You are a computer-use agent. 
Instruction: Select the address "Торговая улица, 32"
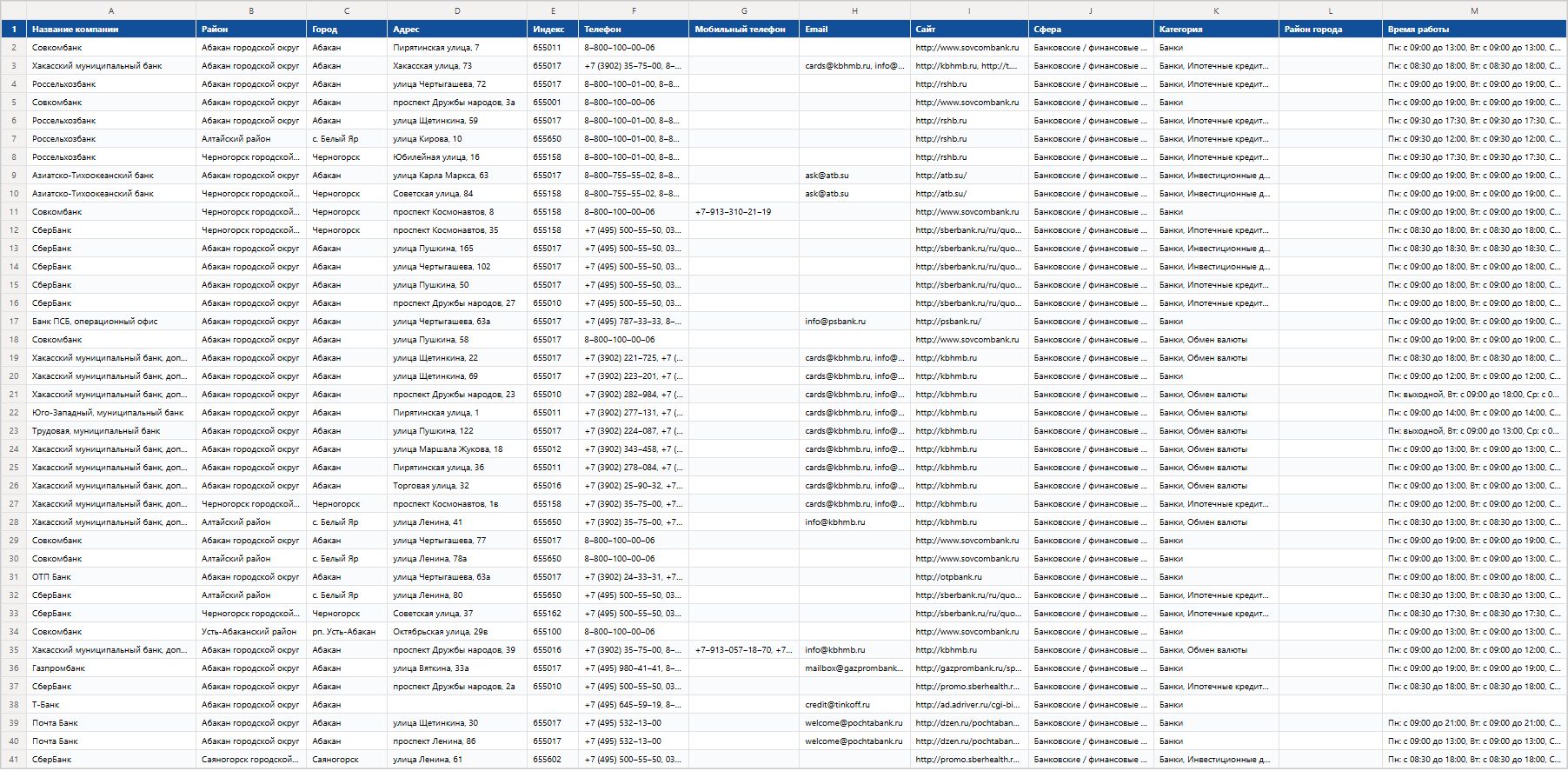point(457,486)
